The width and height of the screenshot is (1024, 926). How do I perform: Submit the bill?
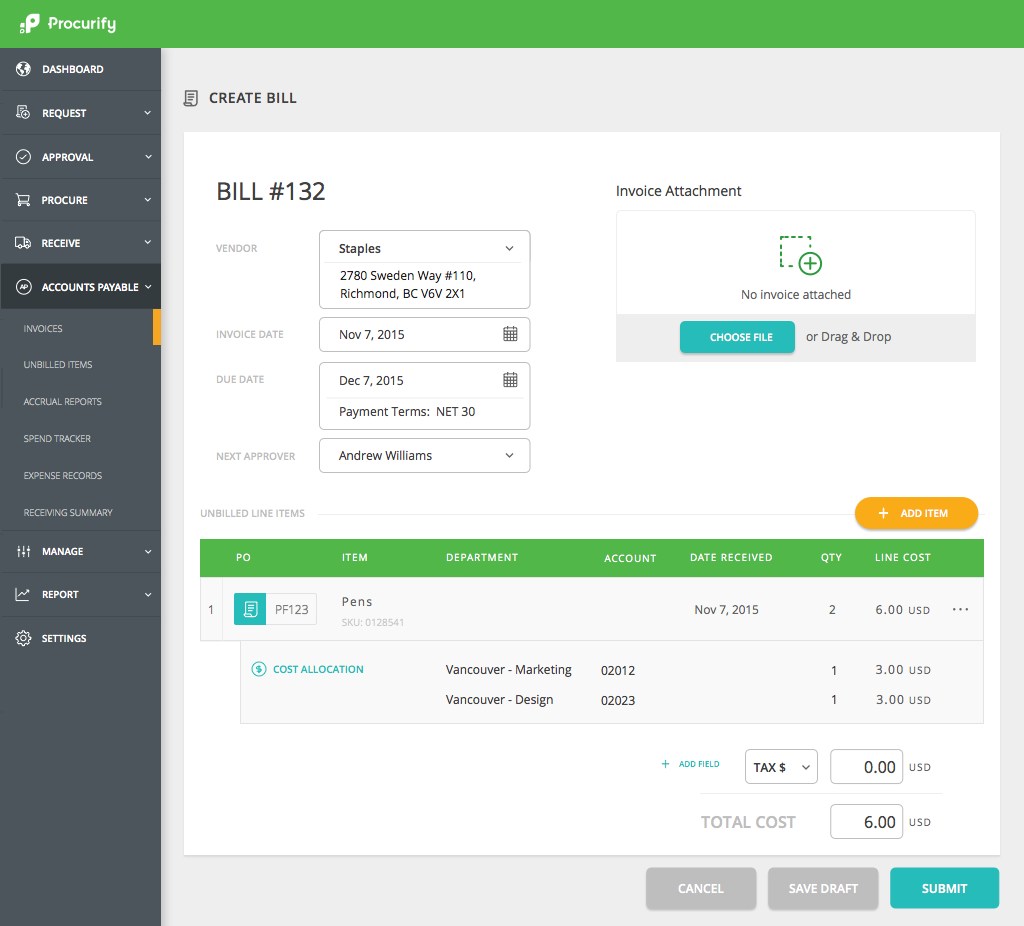pos(944,888)
